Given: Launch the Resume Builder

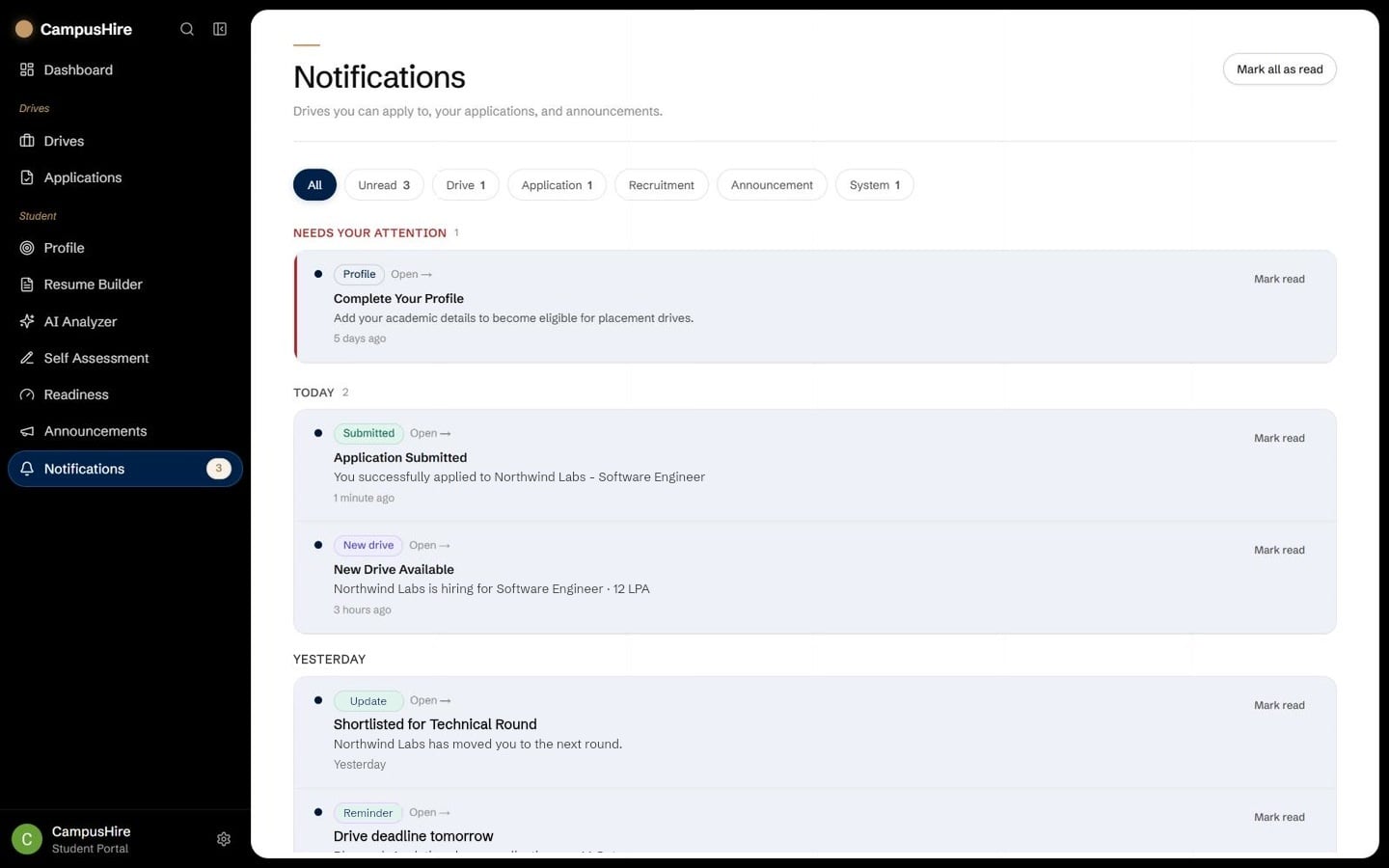Looking at the screenshot, I should pyautogui.click(x=125, y=285).
